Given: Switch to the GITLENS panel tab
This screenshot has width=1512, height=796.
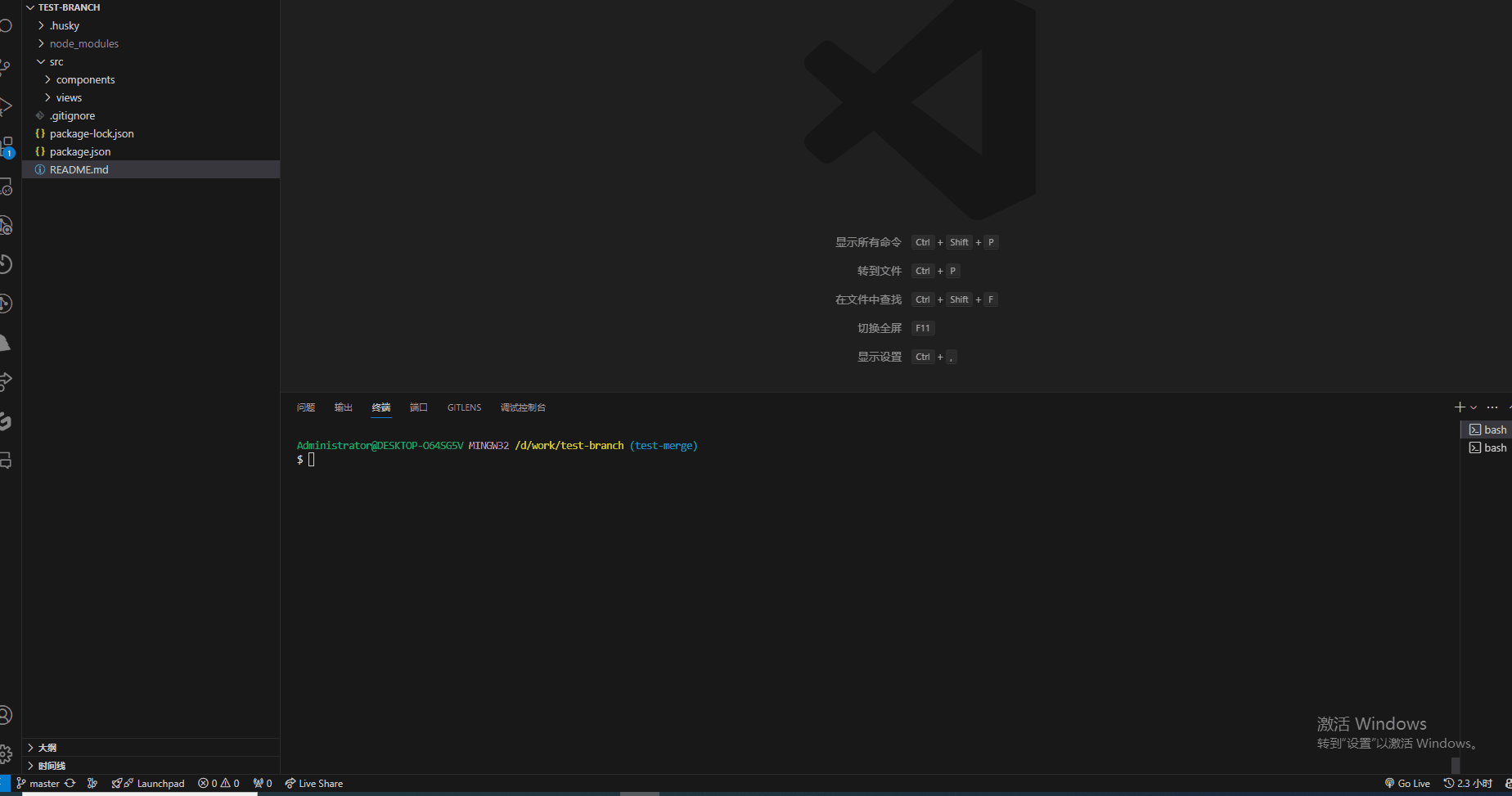Looking at the screenshot, I should (464, 407).
